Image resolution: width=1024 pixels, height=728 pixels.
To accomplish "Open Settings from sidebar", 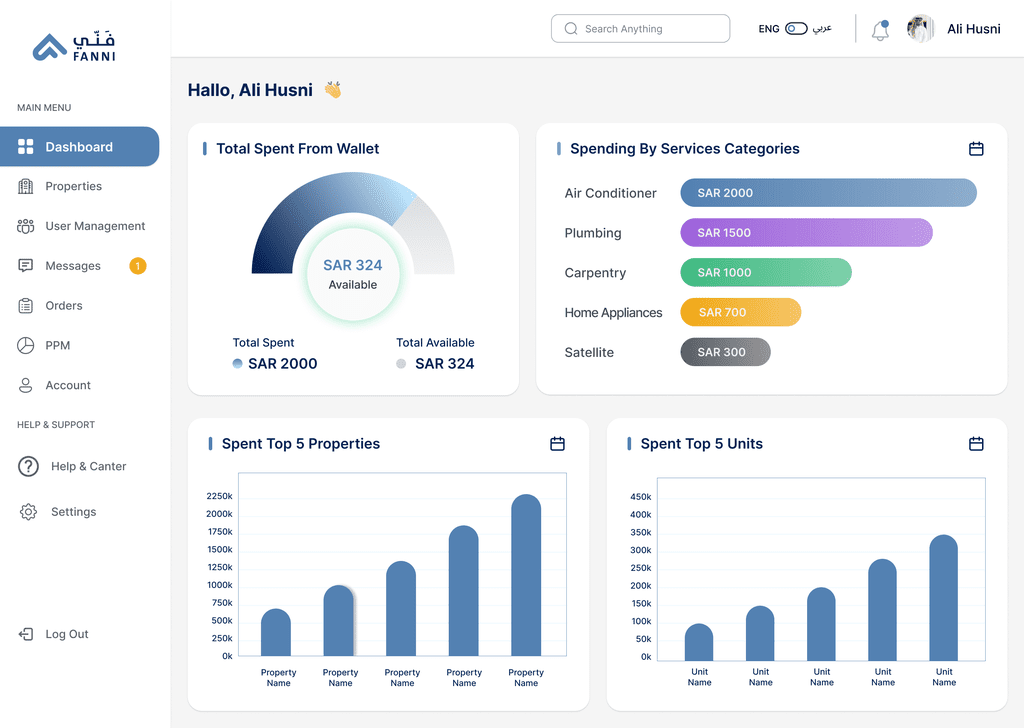I will 74,512.
